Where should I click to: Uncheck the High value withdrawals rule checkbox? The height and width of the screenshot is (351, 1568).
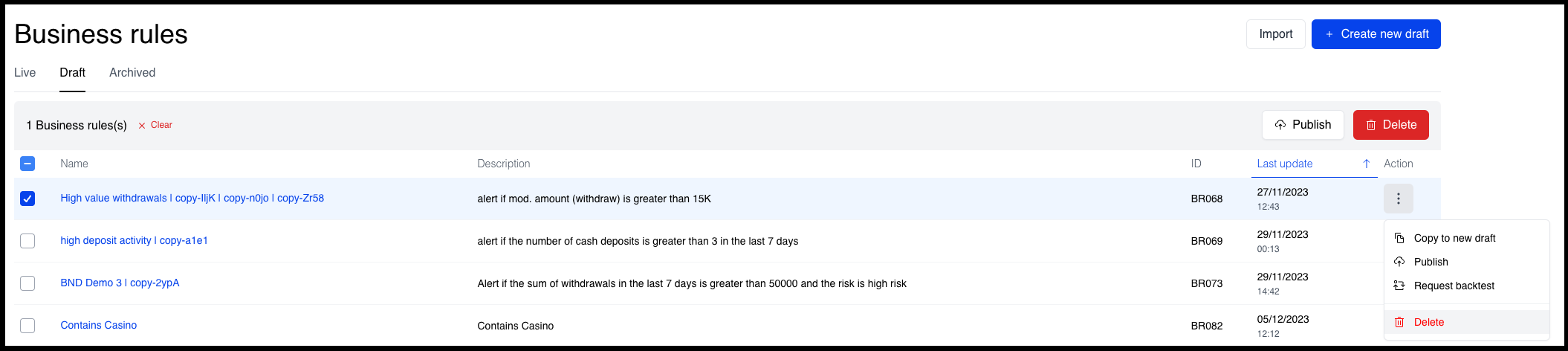click(27, 199)
